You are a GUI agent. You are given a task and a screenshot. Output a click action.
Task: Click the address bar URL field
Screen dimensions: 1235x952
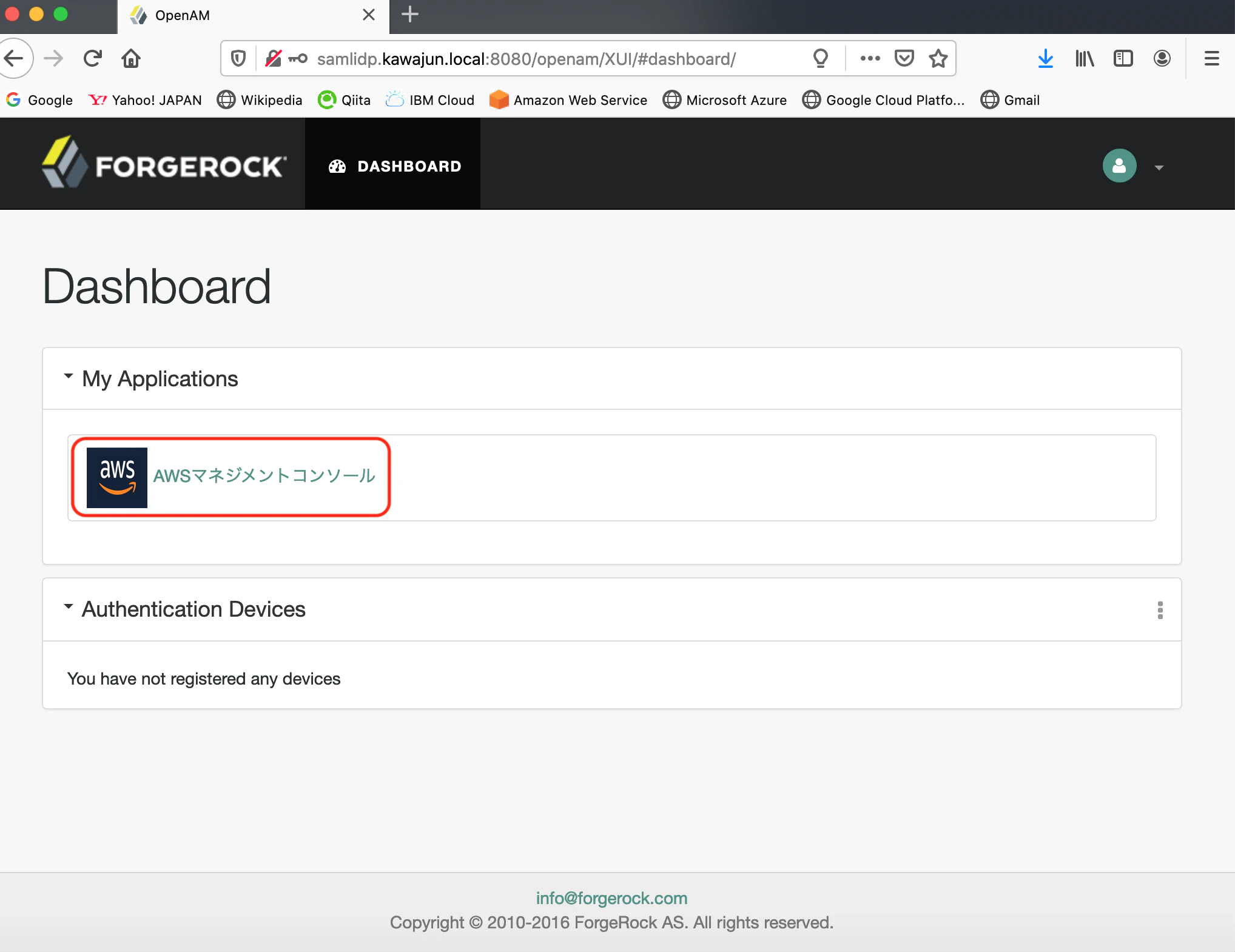(525, 59)
